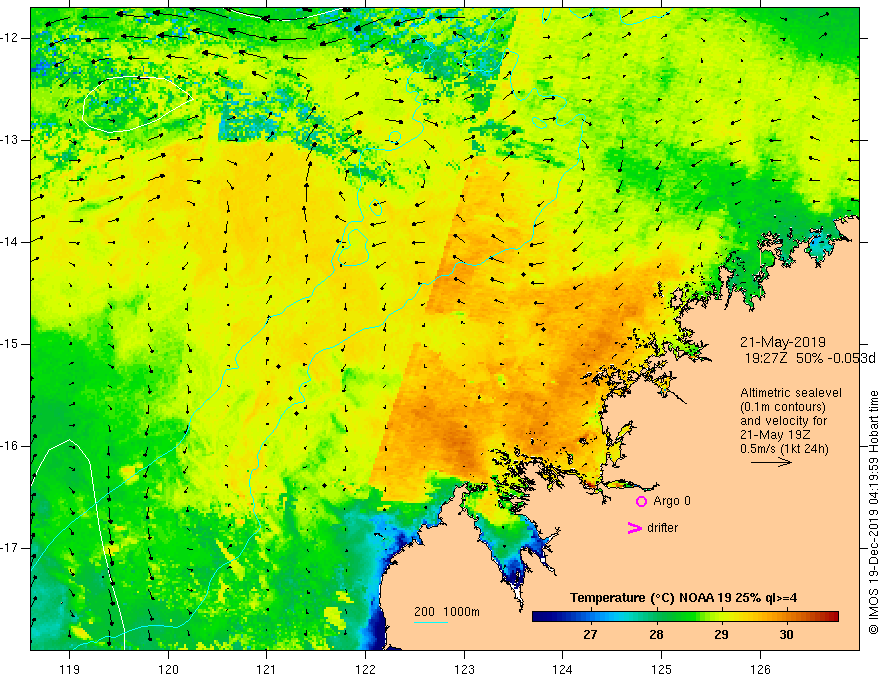
Task: Click colorbar tick label 28
Action: [x=656, y=635]
